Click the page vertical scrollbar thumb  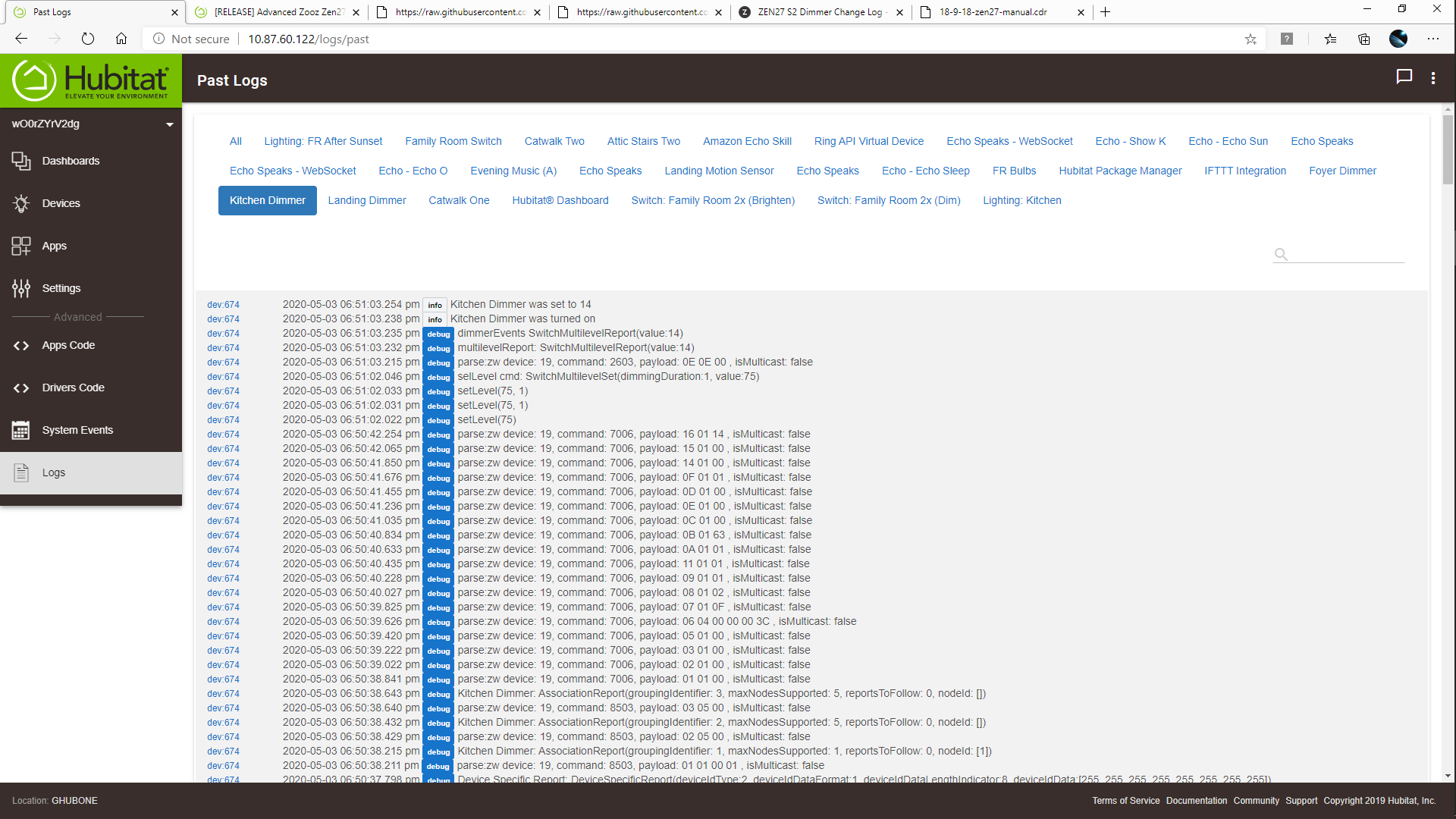click(1448, 149)
